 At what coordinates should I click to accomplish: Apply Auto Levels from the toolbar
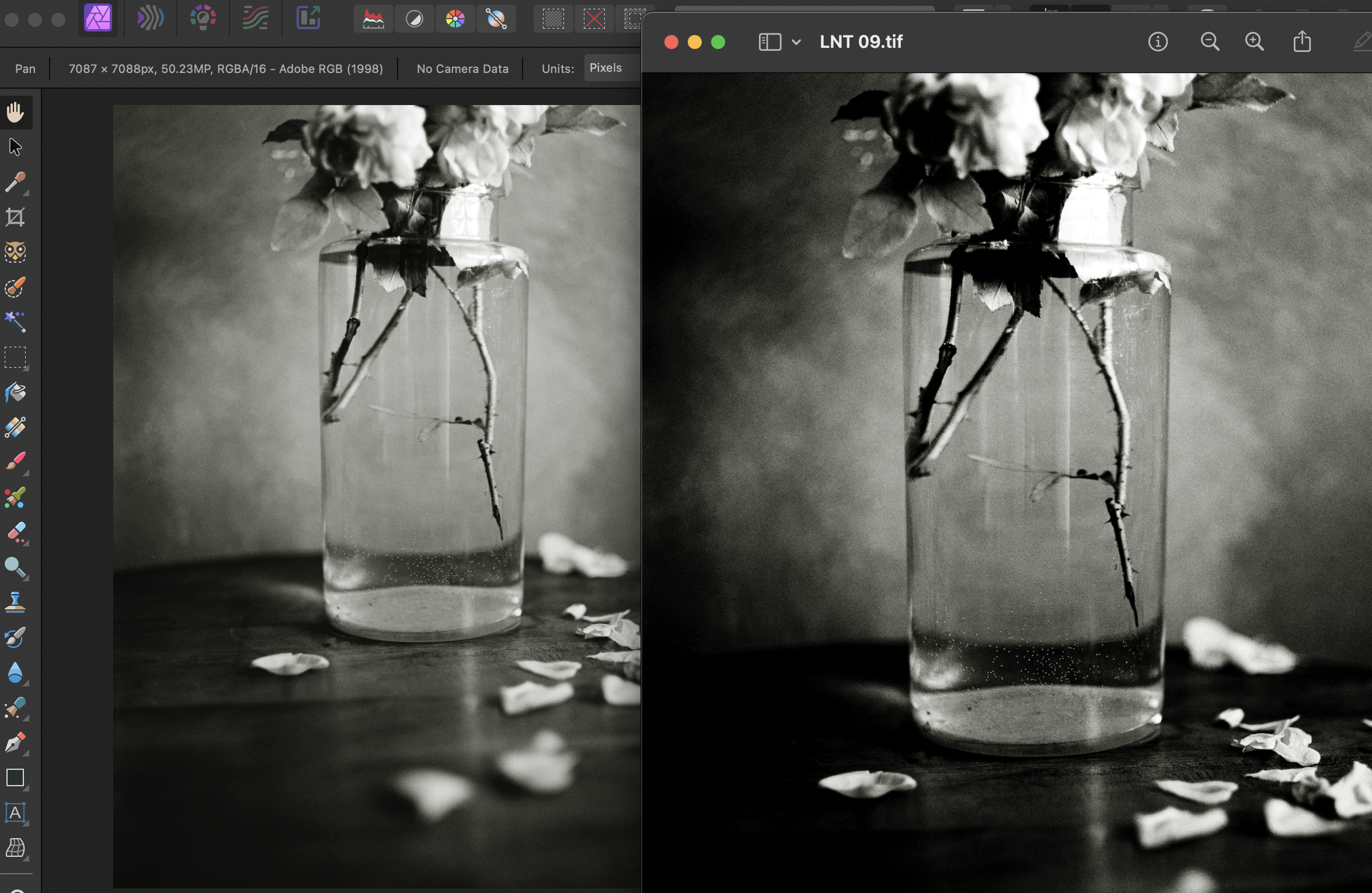pyautogui.click(x=374, y=19)
